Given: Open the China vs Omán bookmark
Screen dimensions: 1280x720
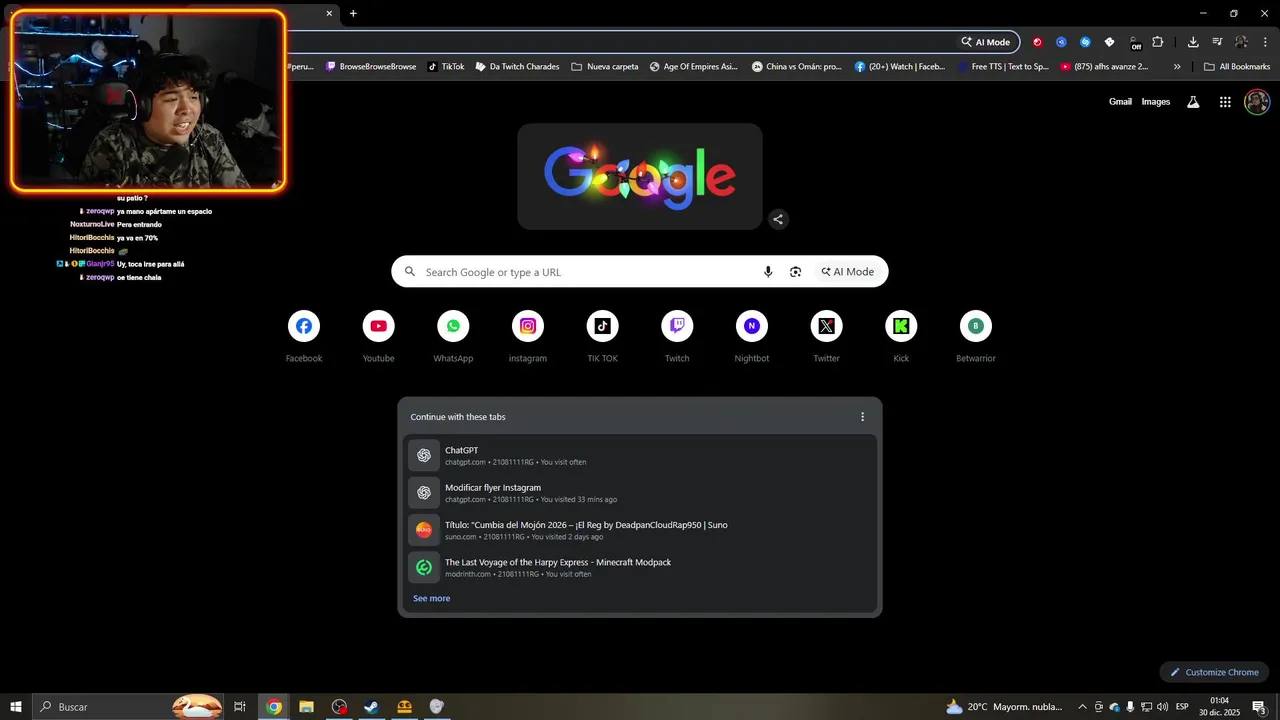Looking at the screenshot, I should 797,67.
